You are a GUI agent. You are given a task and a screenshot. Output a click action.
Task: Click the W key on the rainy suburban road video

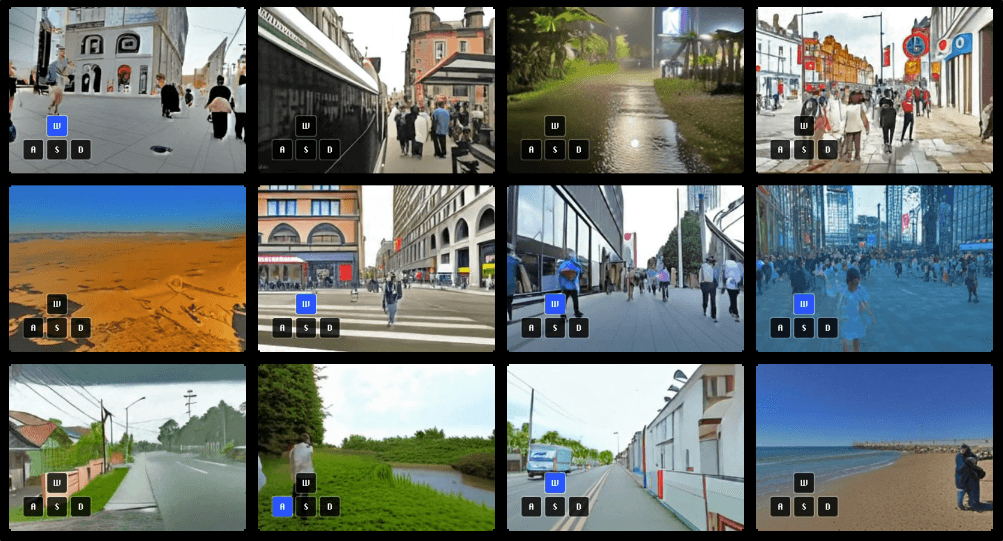(x=57, y=483)
